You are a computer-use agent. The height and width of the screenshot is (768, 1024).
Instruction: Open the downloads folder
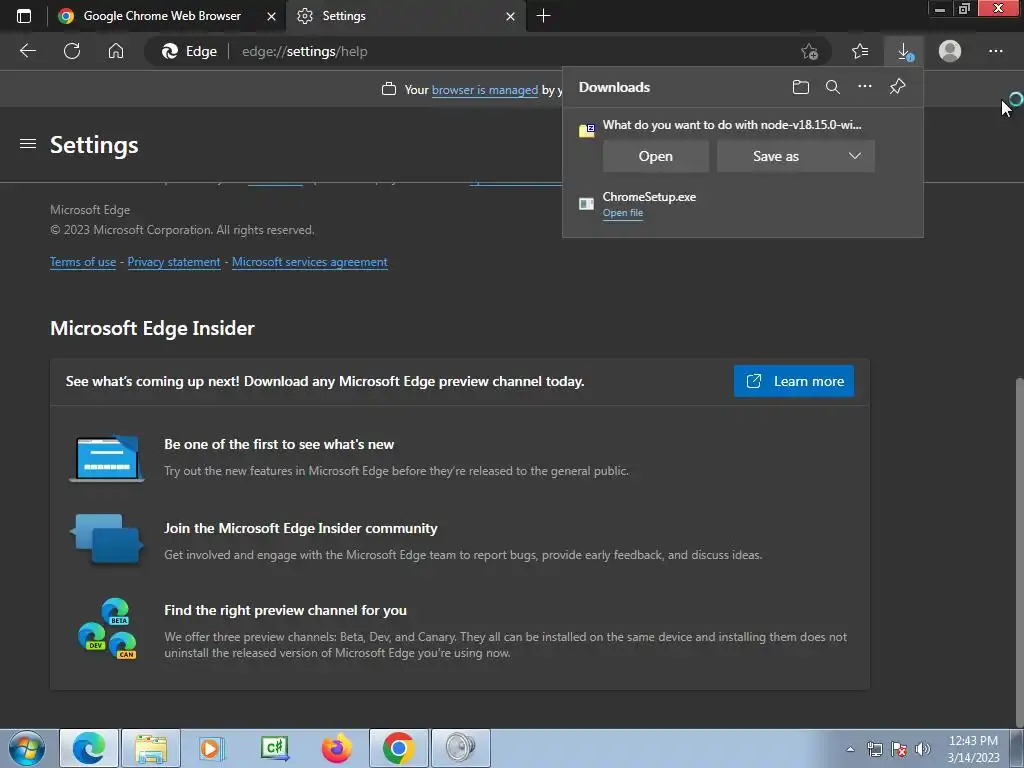(x=801, y=87)
